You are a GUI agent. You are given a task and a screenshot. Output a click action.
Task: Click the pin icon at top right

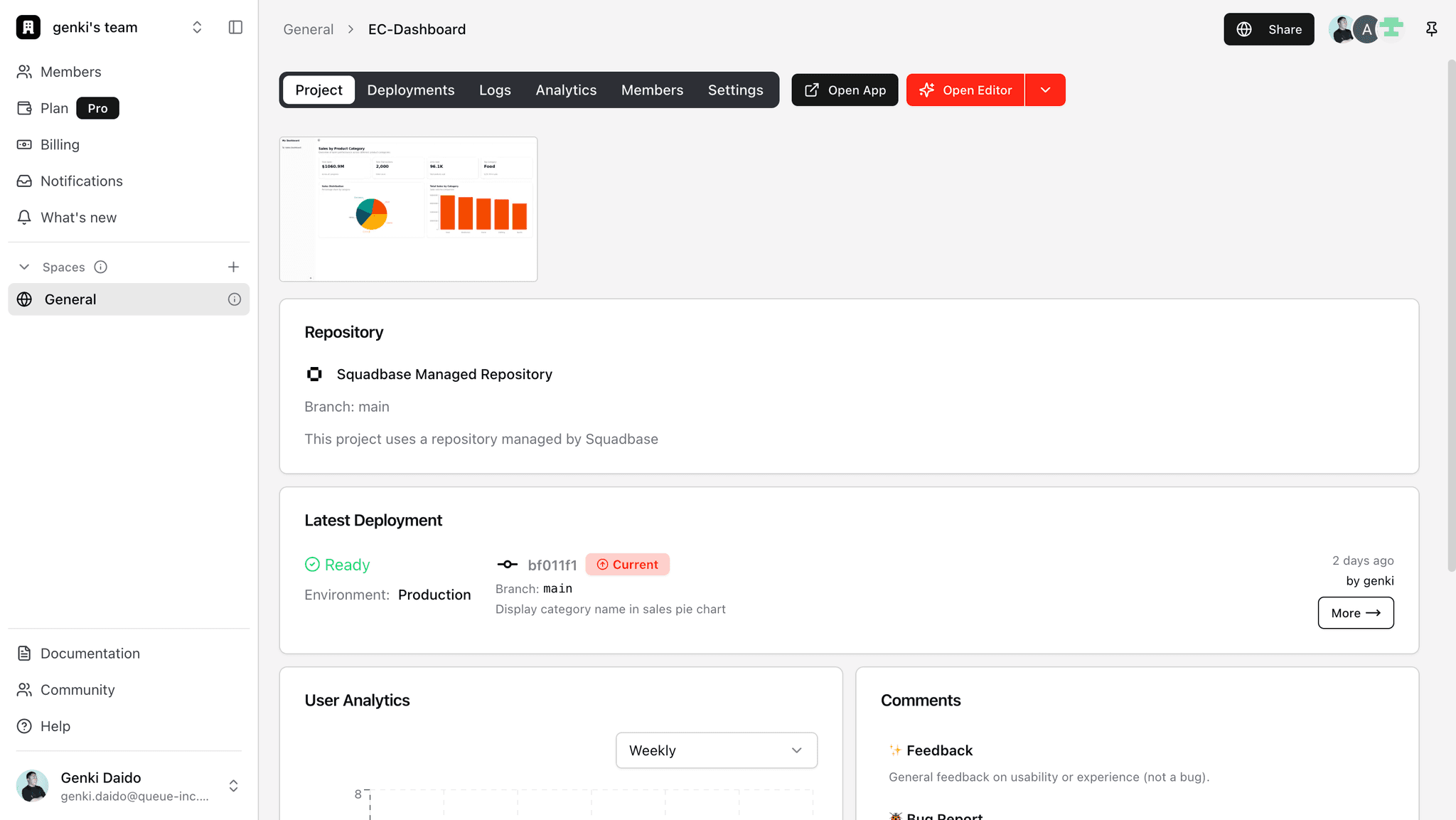click(1431, 29)
